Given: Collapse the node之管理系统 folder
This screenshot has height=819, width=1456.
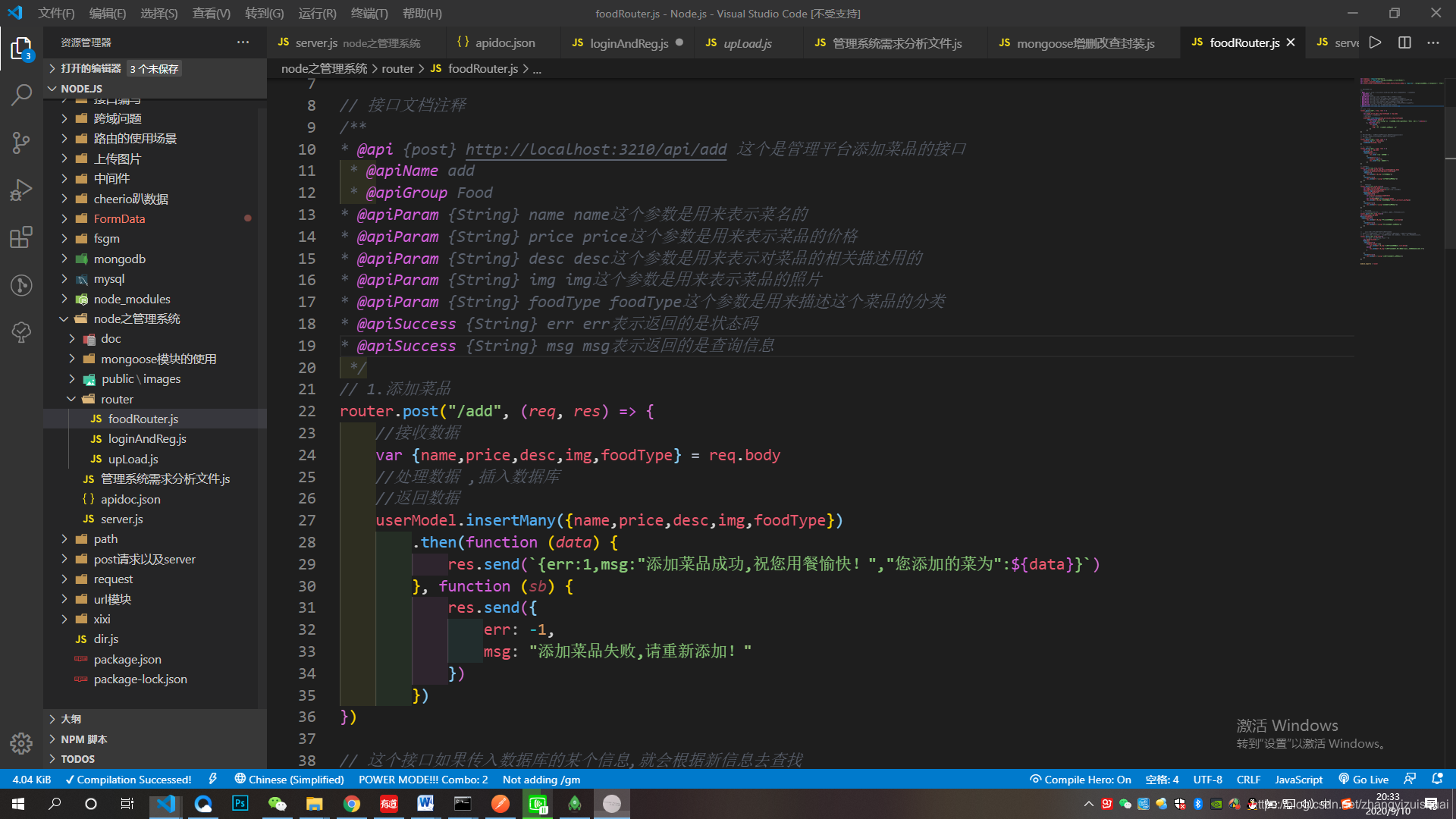Looking at the screenshot, I should [136, 318].
